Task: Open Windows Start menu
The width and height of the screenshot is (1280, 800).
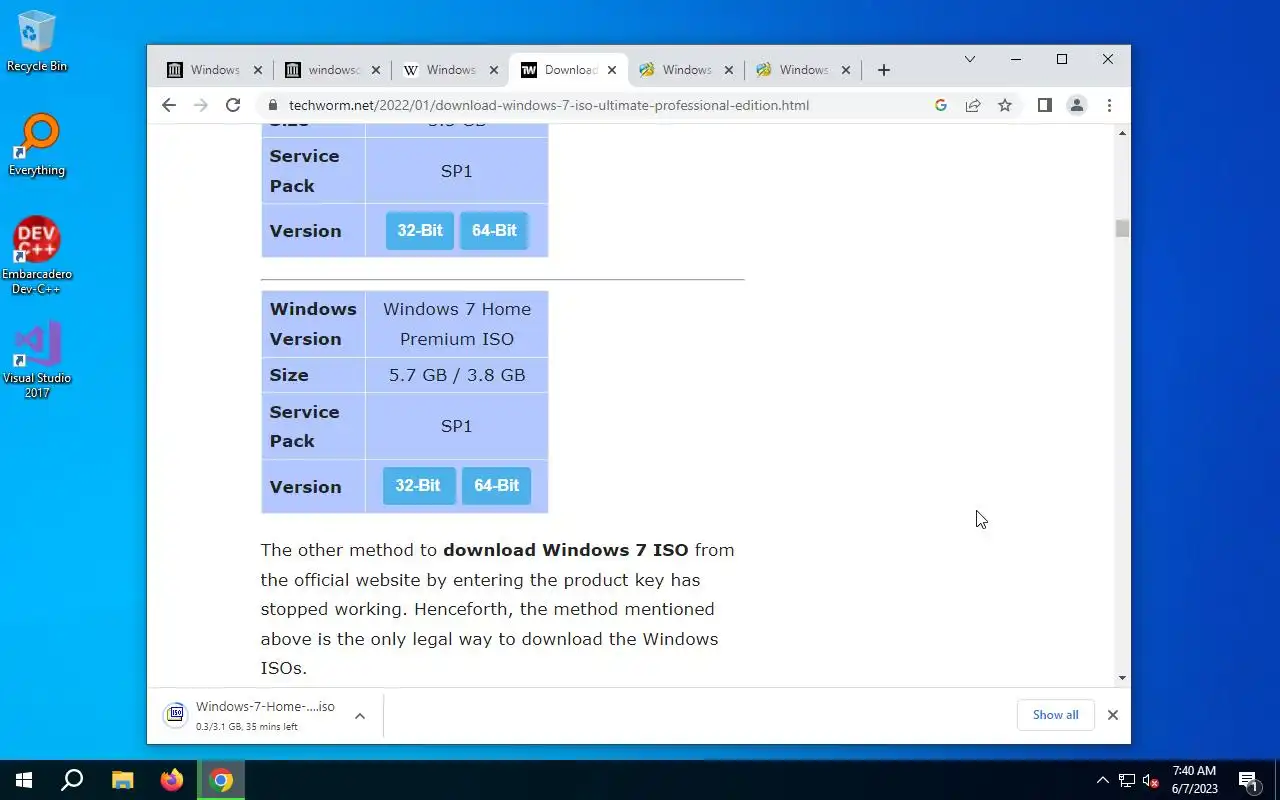Action: 24,780
